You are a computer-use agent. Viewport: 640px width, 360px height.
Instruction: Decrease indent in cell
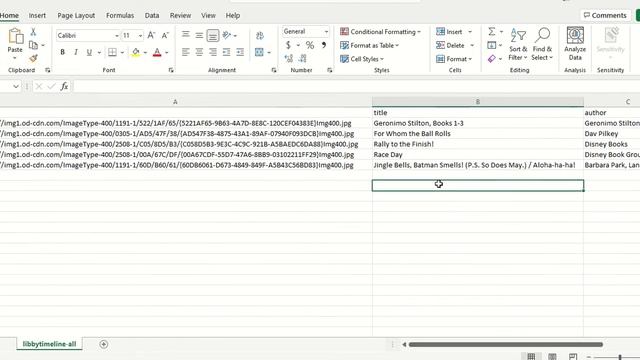226,52
